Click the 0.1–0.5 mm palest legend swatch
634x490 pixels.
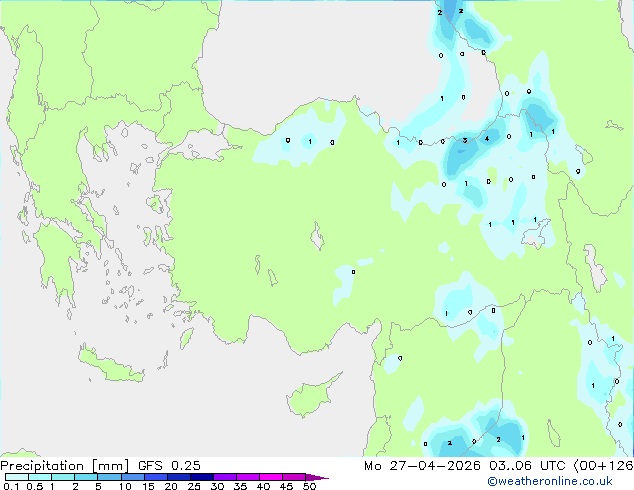(x=17, y=477)
